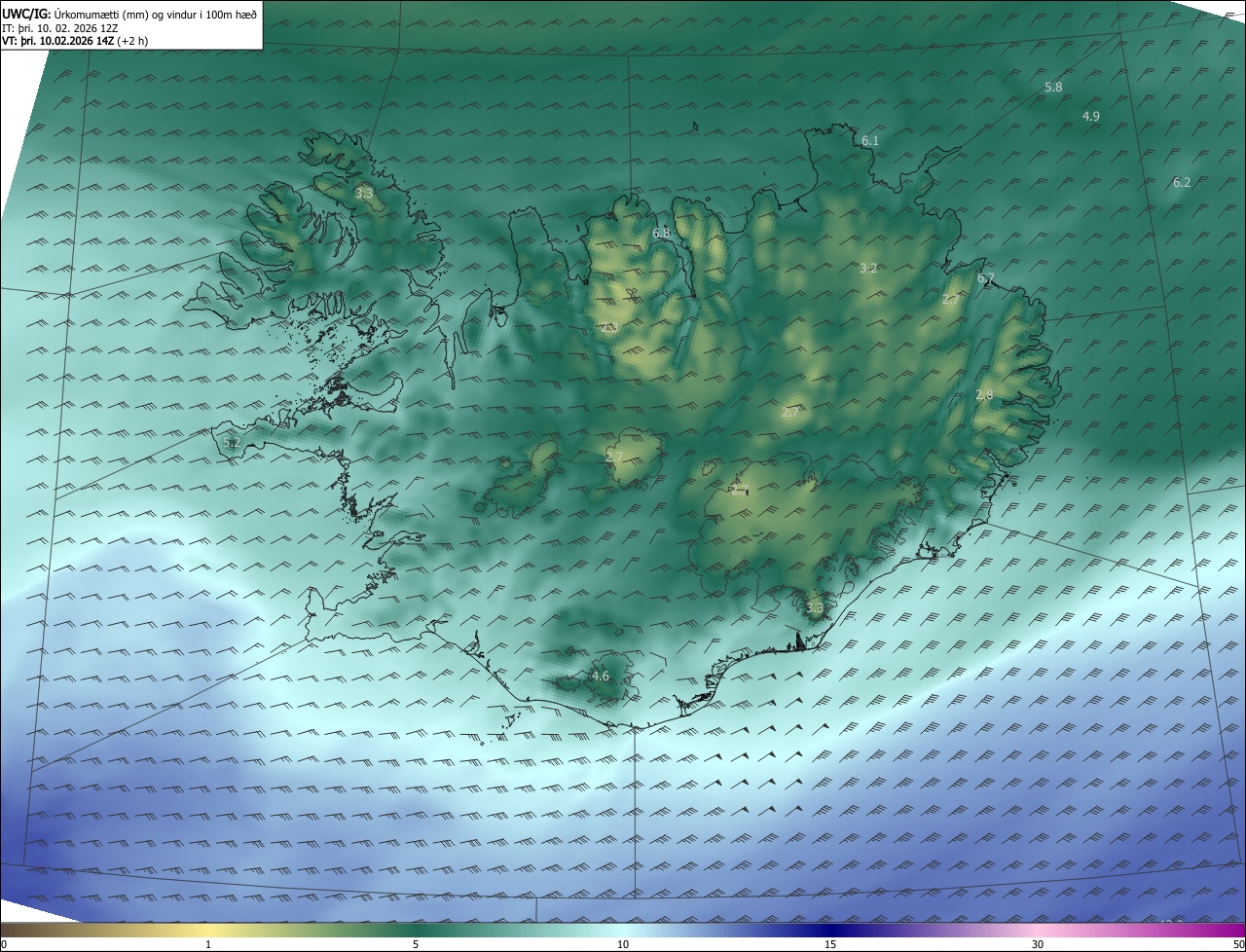Select the valid time 'VT: þri. 10.02.2026 14Z'
This screenshot has height=952, width=1246.
click(58, 41)
